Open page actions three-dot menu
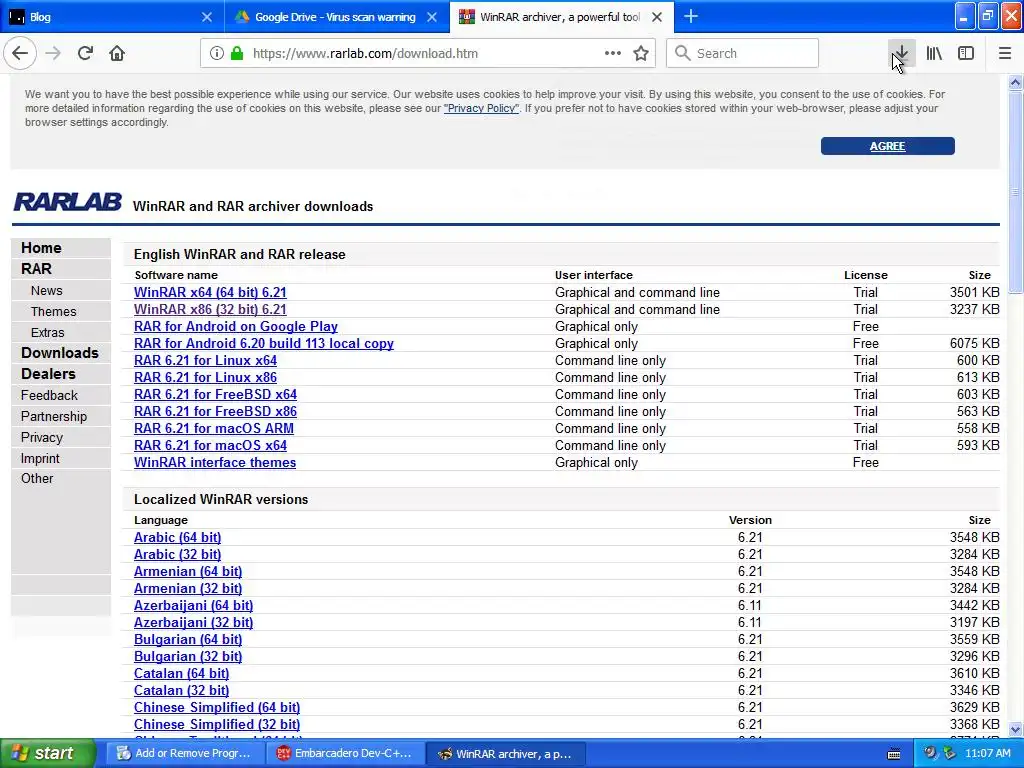Screen dimensions: 1024x768 point(613,54)
